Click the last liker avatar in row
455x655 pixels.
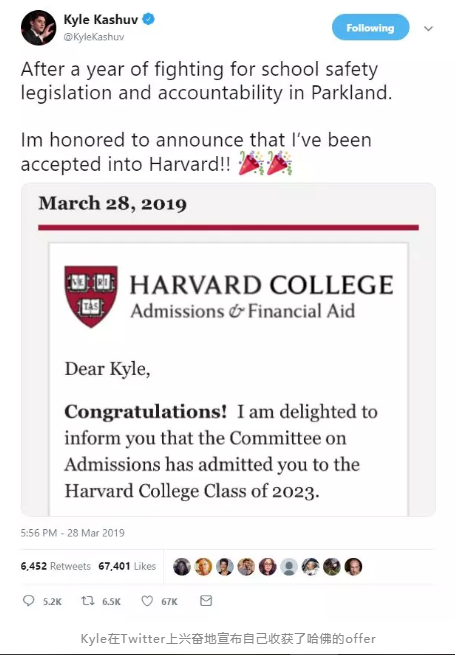click(353, 566)
